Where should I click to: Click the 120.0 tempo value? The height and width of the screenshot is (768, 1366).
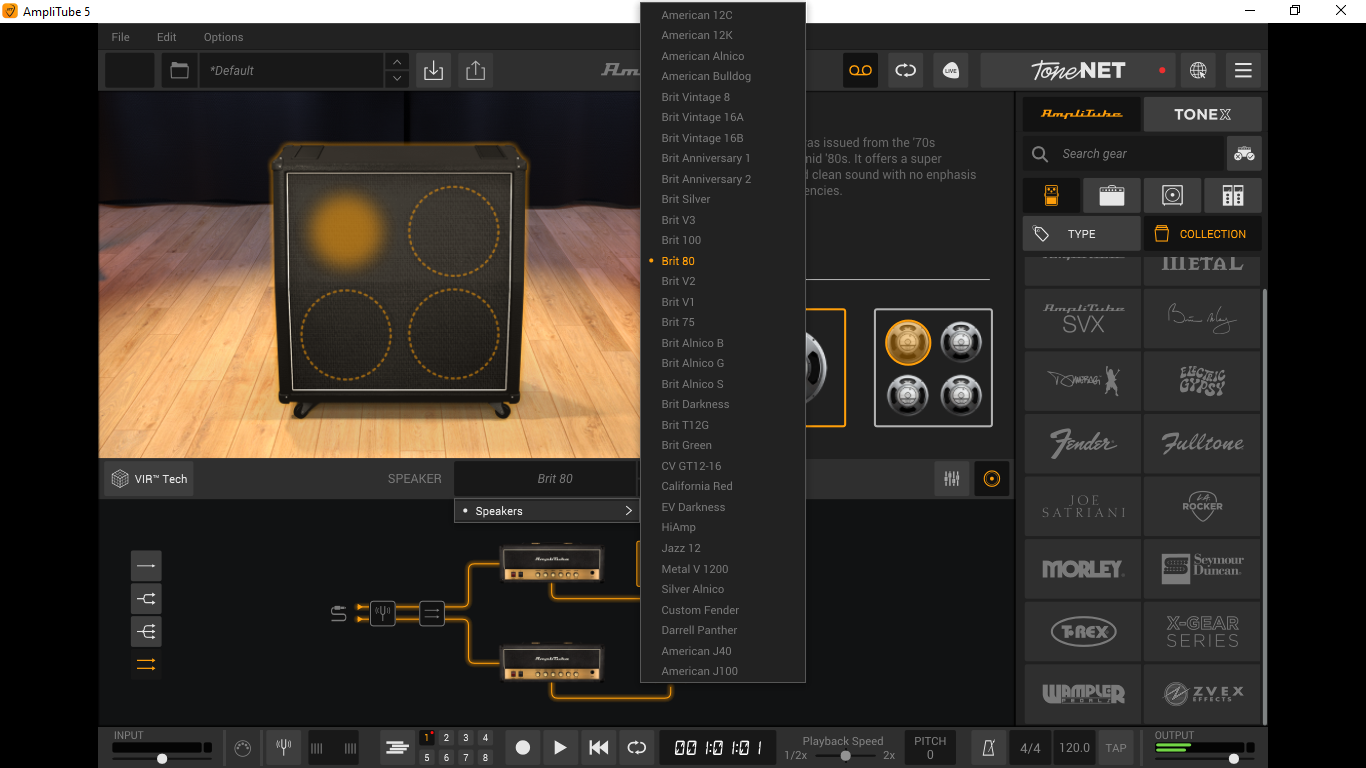coord(1074,747)
